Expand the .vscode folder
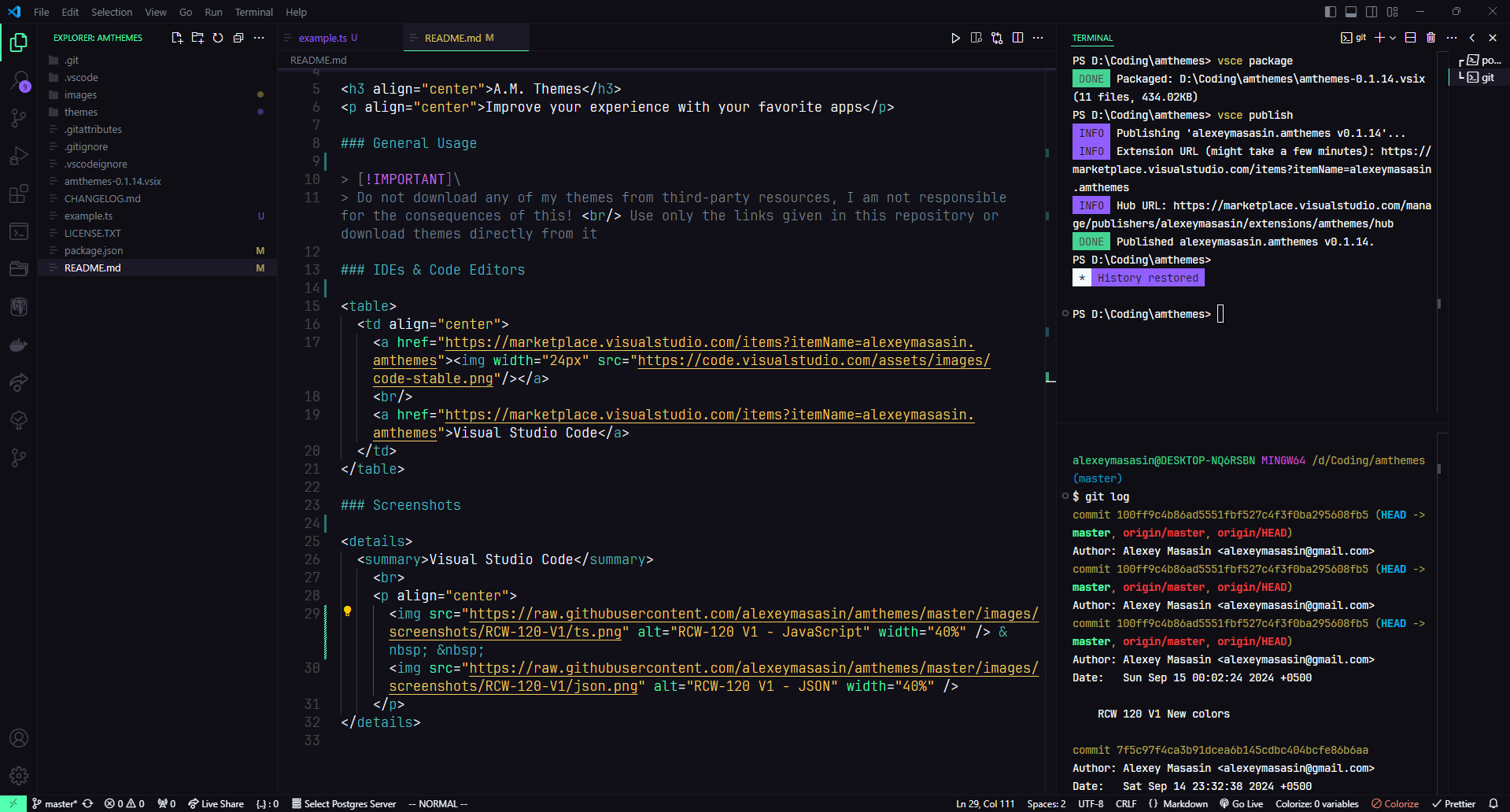Viewport: 1510px width, 812px height. coord(157,77)
